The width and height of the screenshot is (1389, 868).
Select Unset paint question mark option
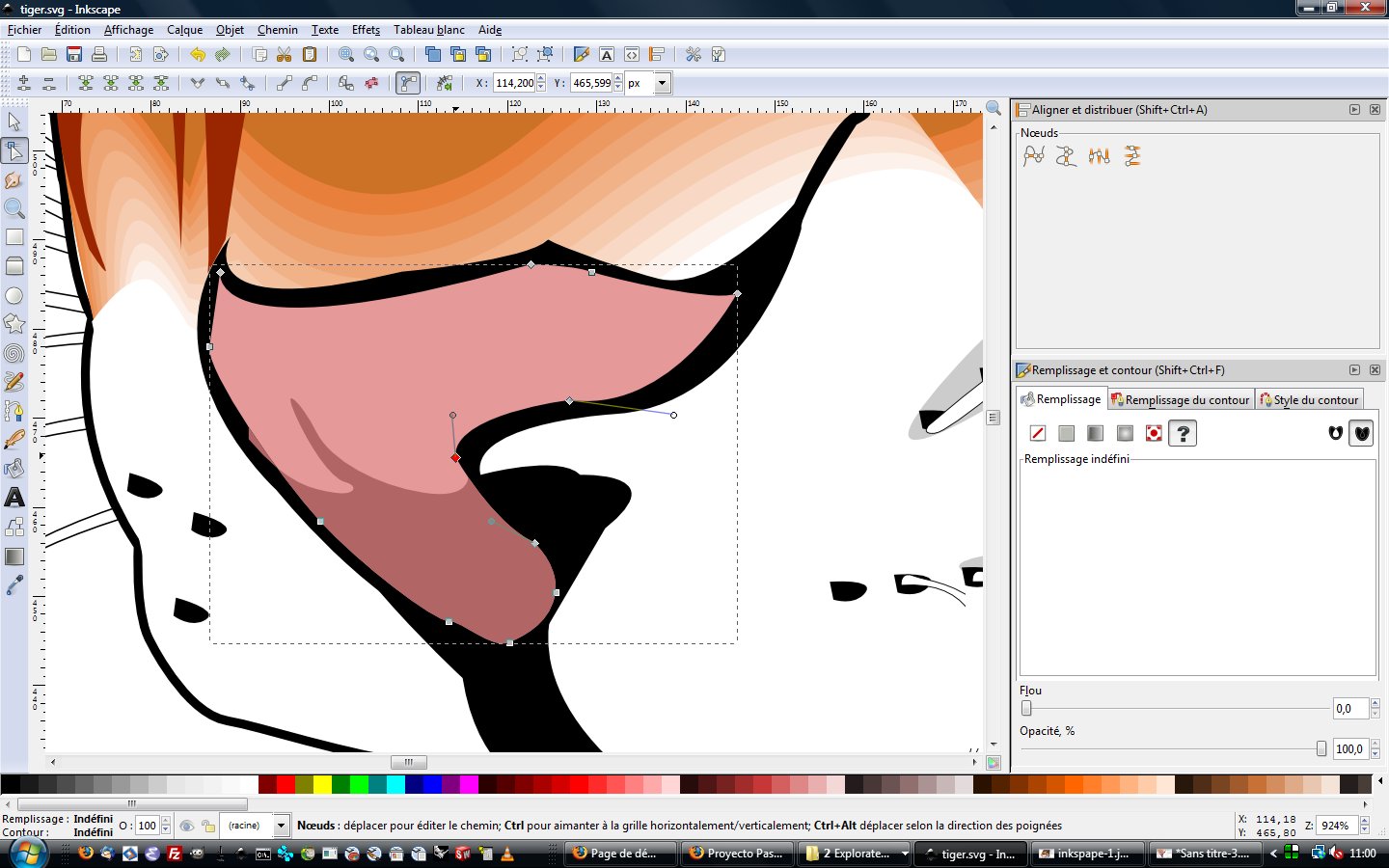1183,433
